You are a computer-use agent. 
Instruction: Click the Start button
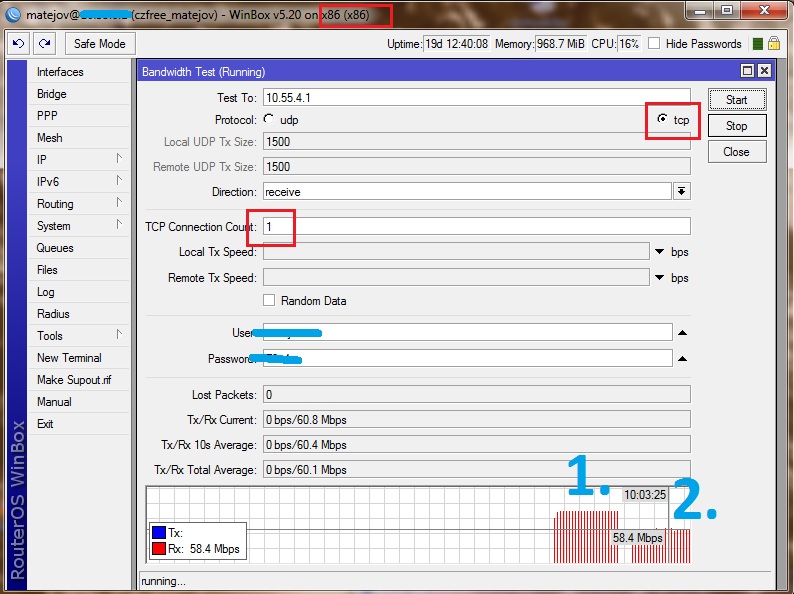[x=737, y=100]
